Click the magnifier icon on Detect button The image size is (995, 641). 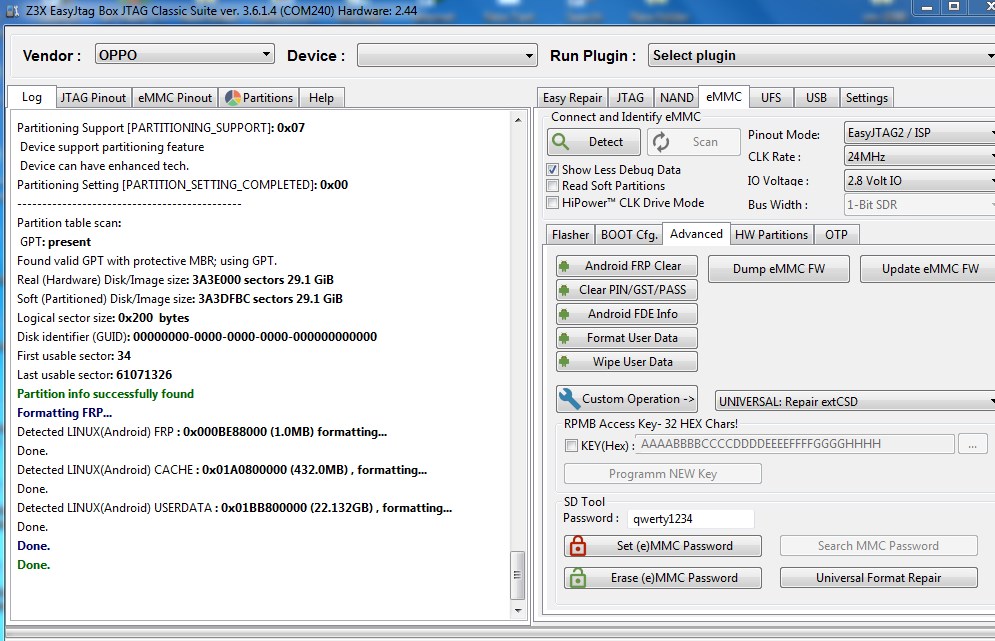click(560, 141)
